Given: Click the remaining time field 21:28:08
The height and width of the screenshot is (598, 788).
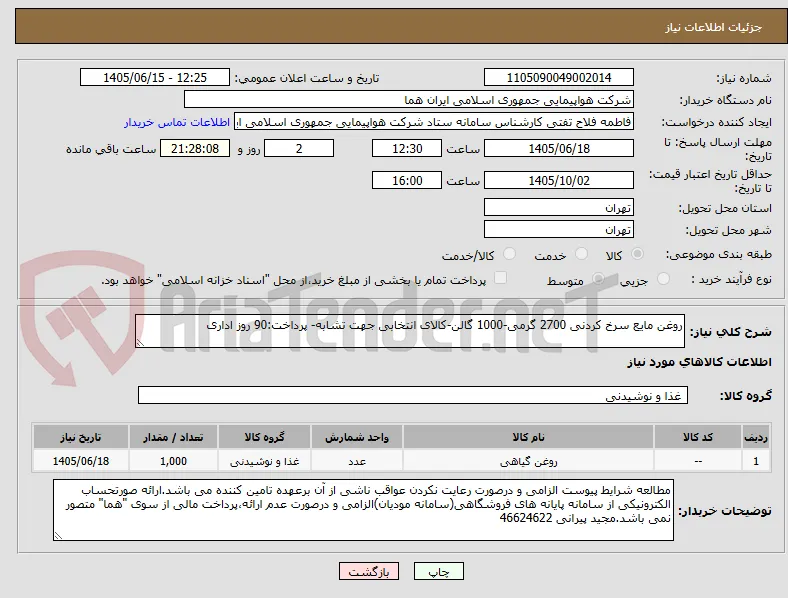Looking at the screenshot, I should click(x=195, y=149).
